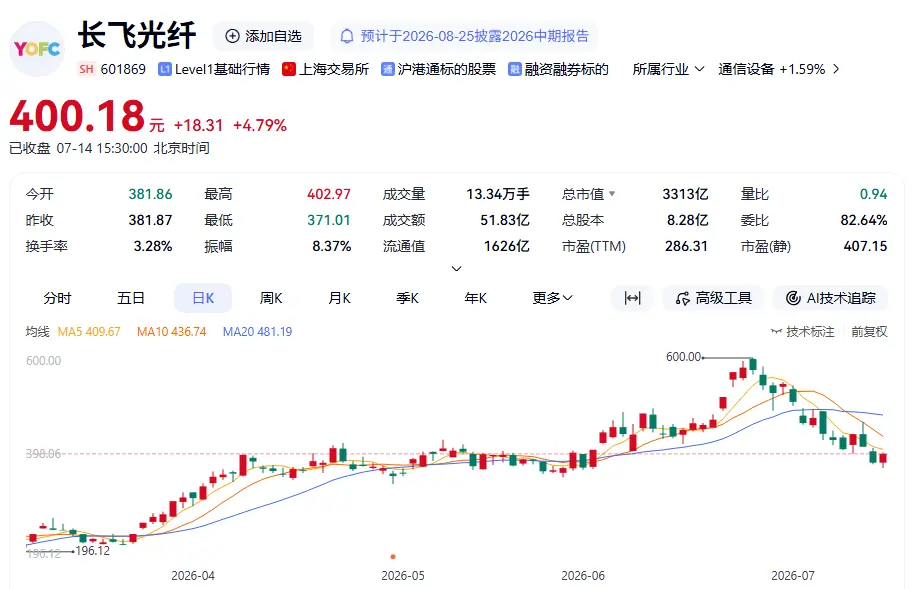The height and width of the screenshot is (589, 914).
Task: Click the 总市值 value 3313亿
Action: pos(685,194)
